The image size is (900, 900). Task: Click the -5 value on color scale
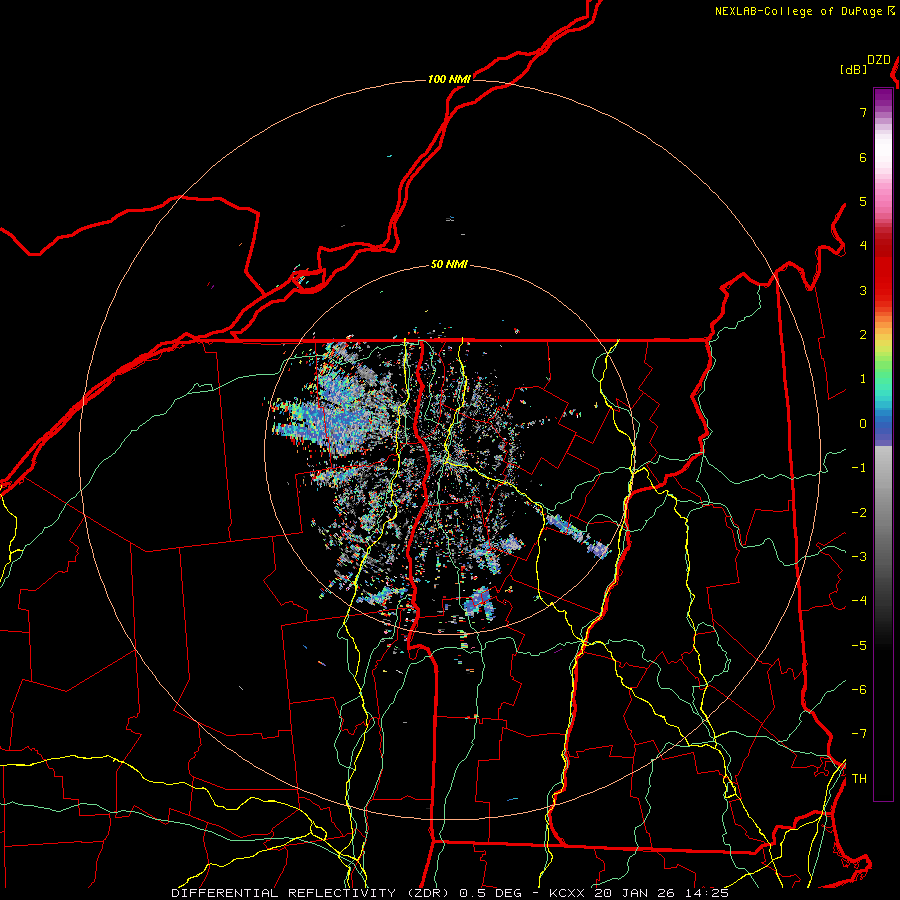click(859, 646)
